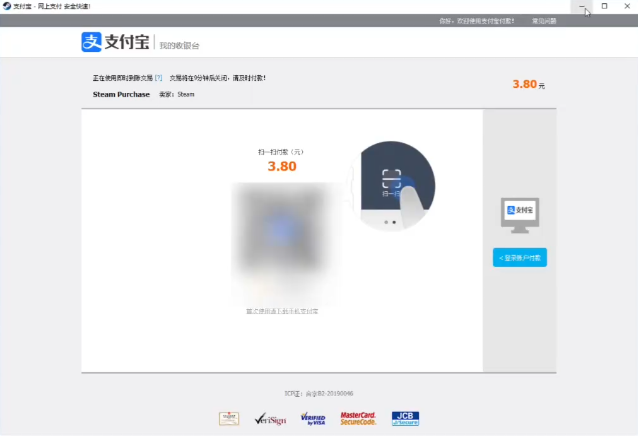Image resolution: width=638 pixels, height=436 pixels.
Task: Maximize the Alipay payment window
Action: [604, 6]
